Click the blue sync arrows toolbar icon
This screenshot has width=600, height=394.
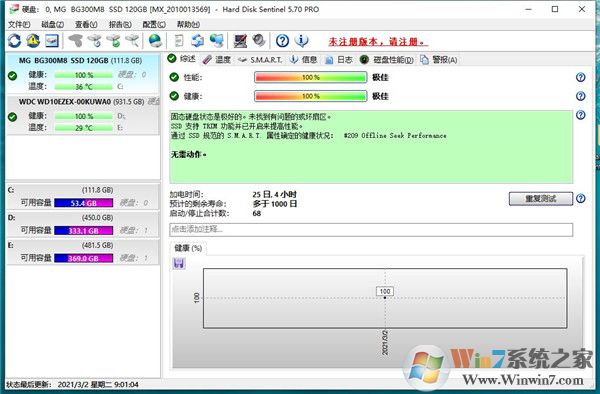coord(197,41)
